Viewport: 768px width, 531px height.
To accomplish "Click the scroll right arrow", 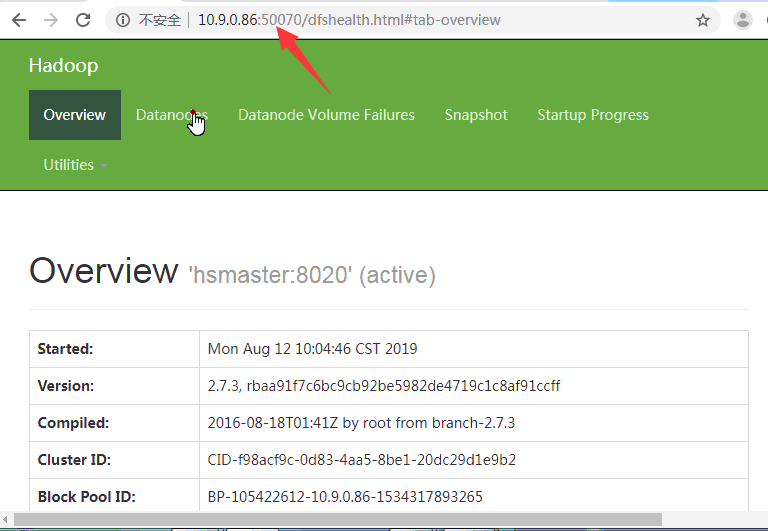I will click(x=761, y=520).
